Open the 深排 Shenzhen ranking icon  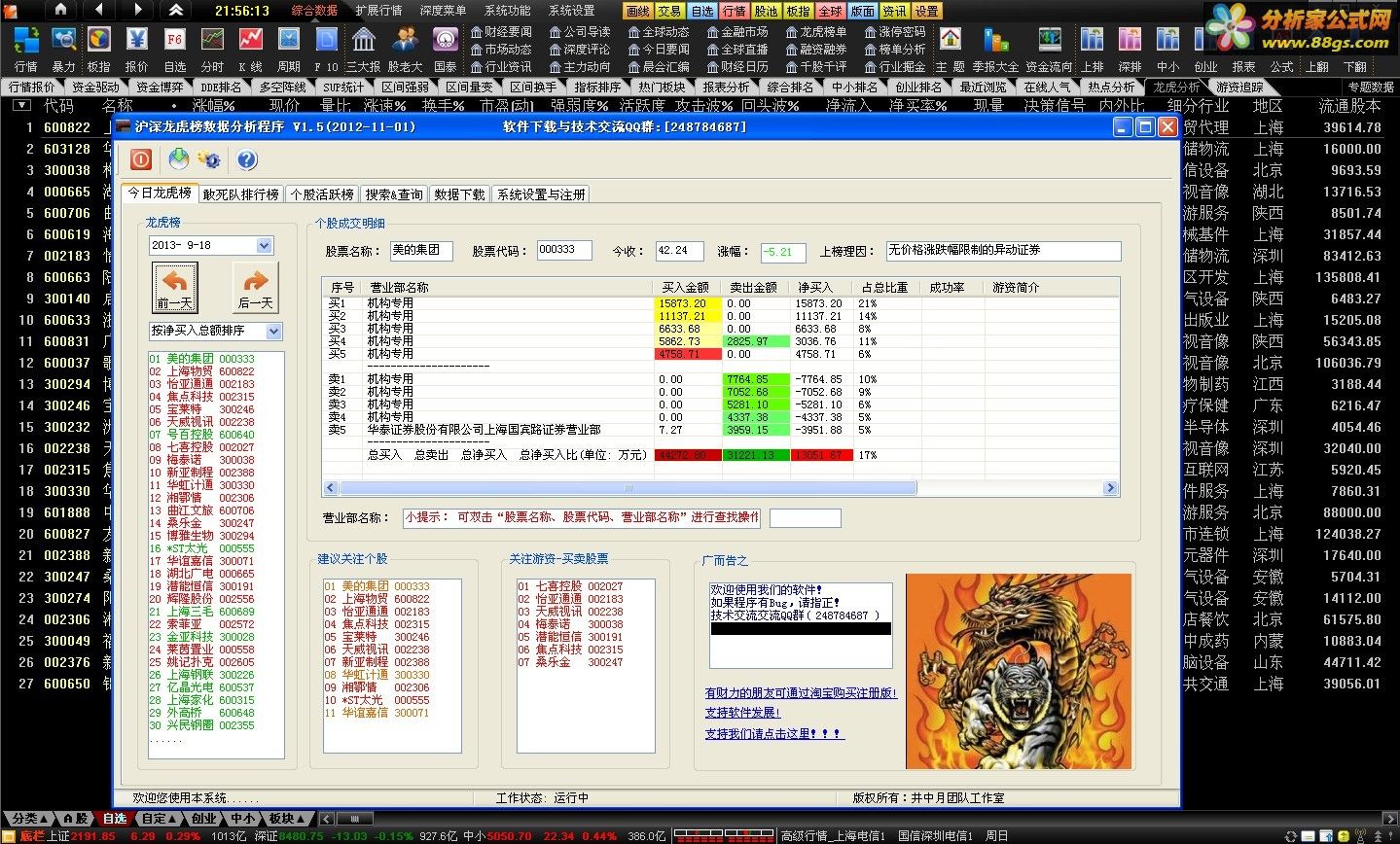point(1130,48)
